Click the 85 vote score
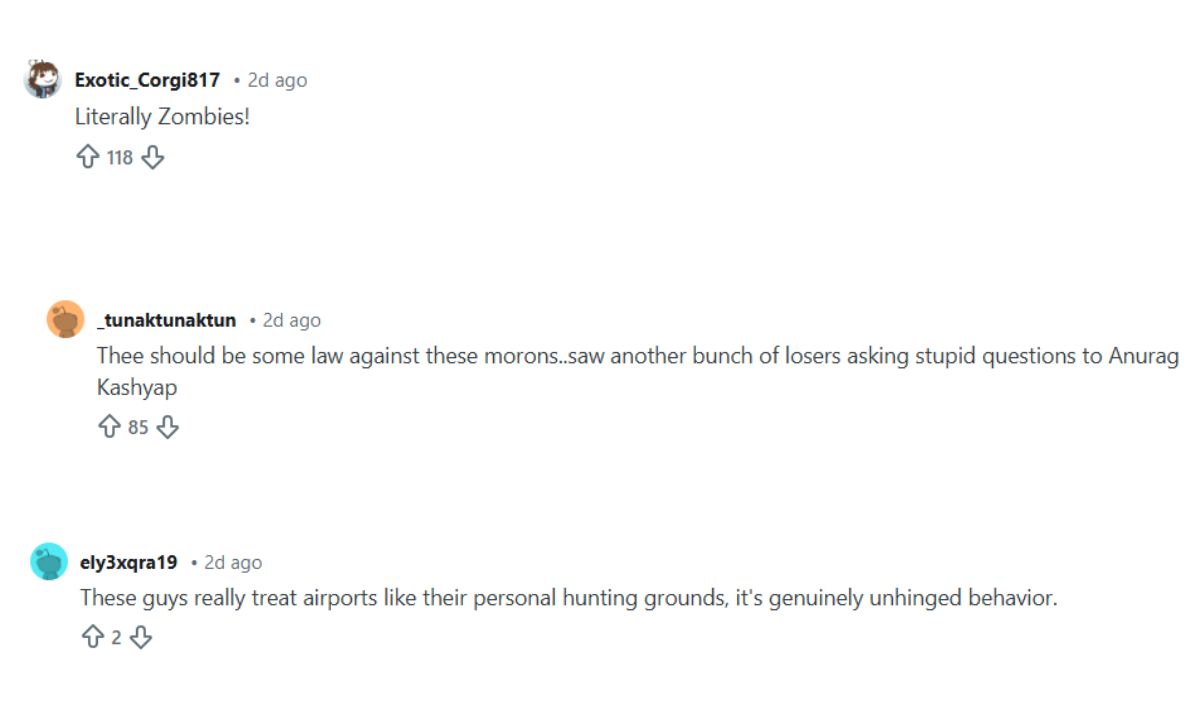The width and height of the screenshot is (1200, 720). 138,427
